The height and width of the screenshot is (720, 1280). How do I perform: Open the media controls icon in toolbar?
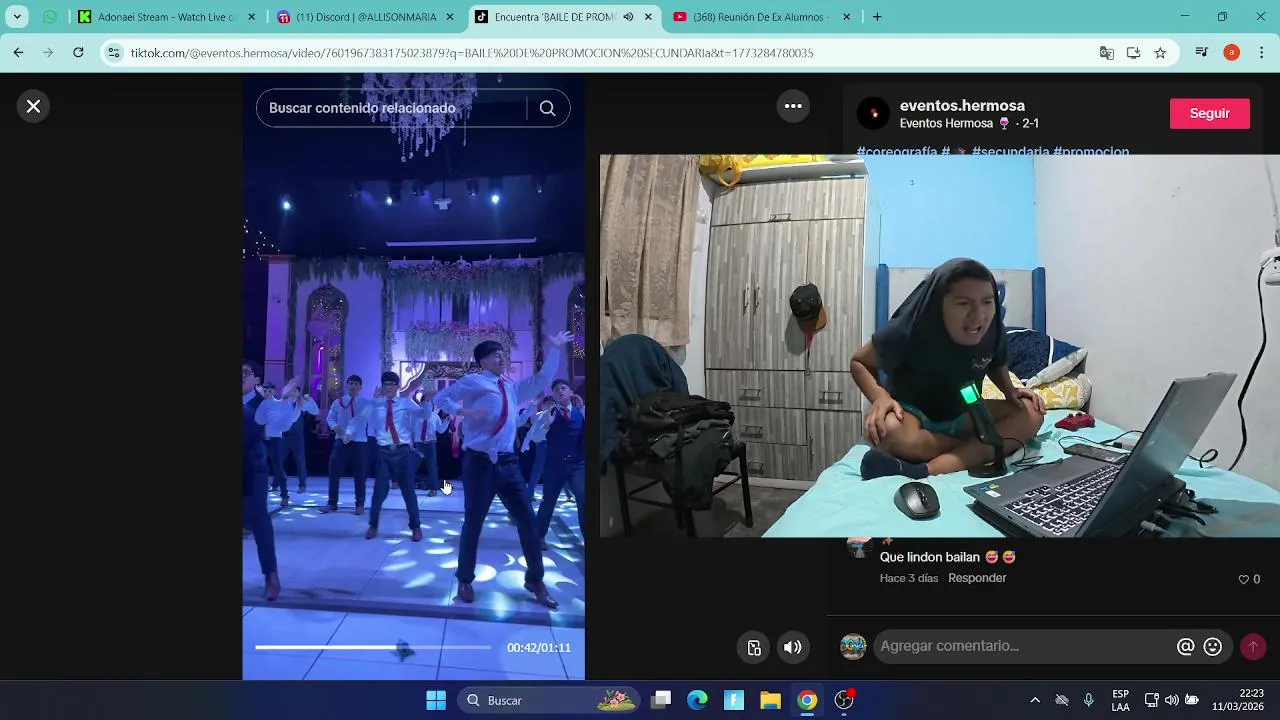point(1202,53)
